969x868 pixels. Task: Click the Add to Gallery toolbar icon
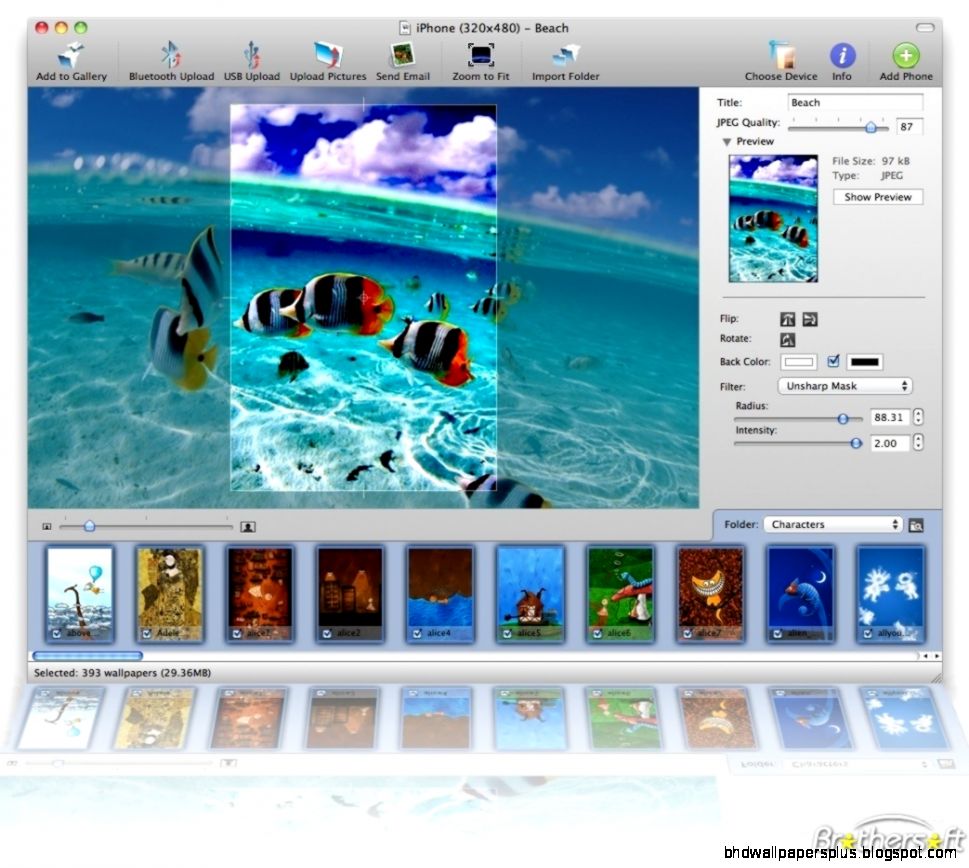[71, 56]
